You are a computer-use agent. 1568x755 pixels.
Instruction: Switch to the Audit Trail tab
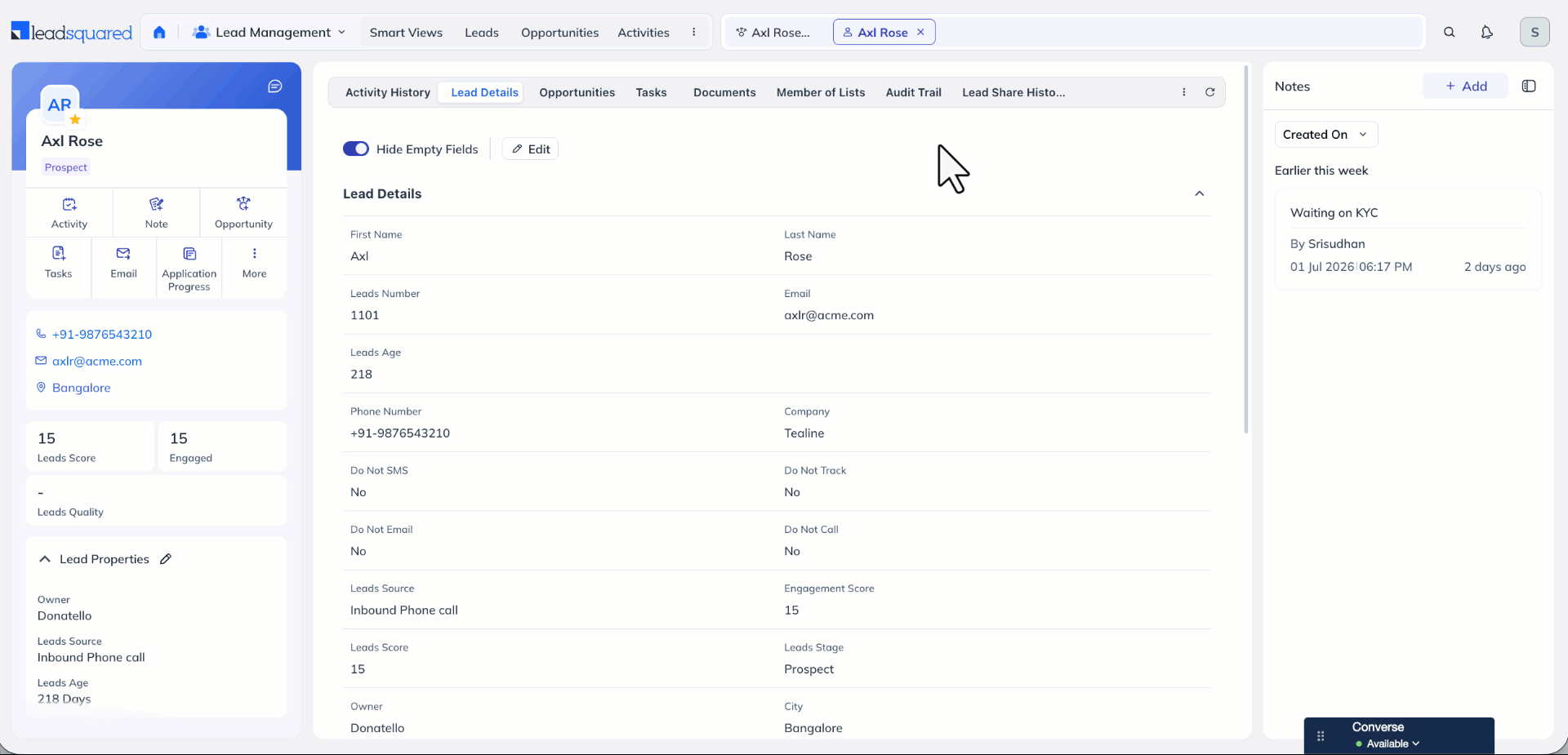coord(913,92)
